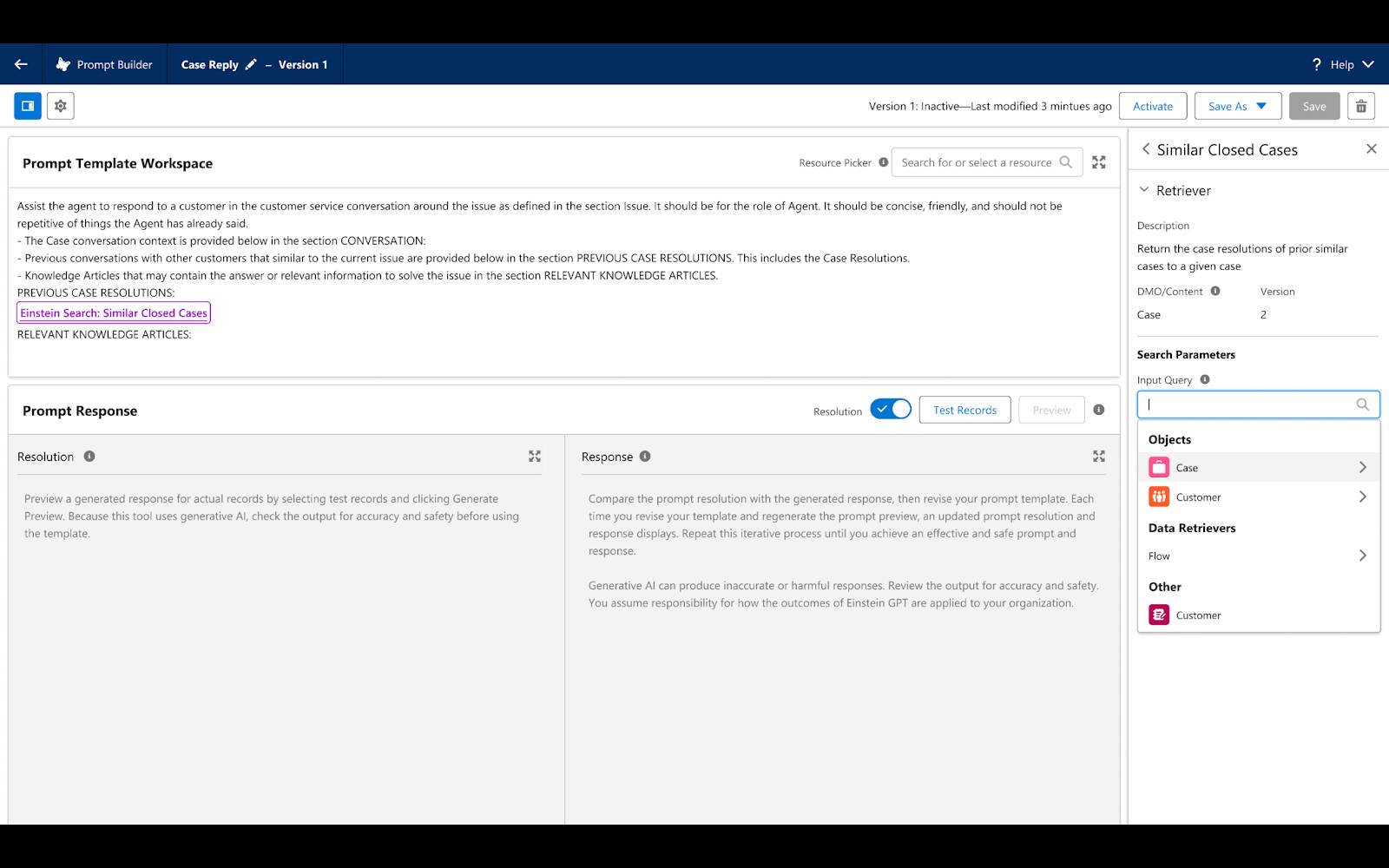The image size is (1389, 868).
Task: Select Customer under Other
Action: tap(1259, 615)
